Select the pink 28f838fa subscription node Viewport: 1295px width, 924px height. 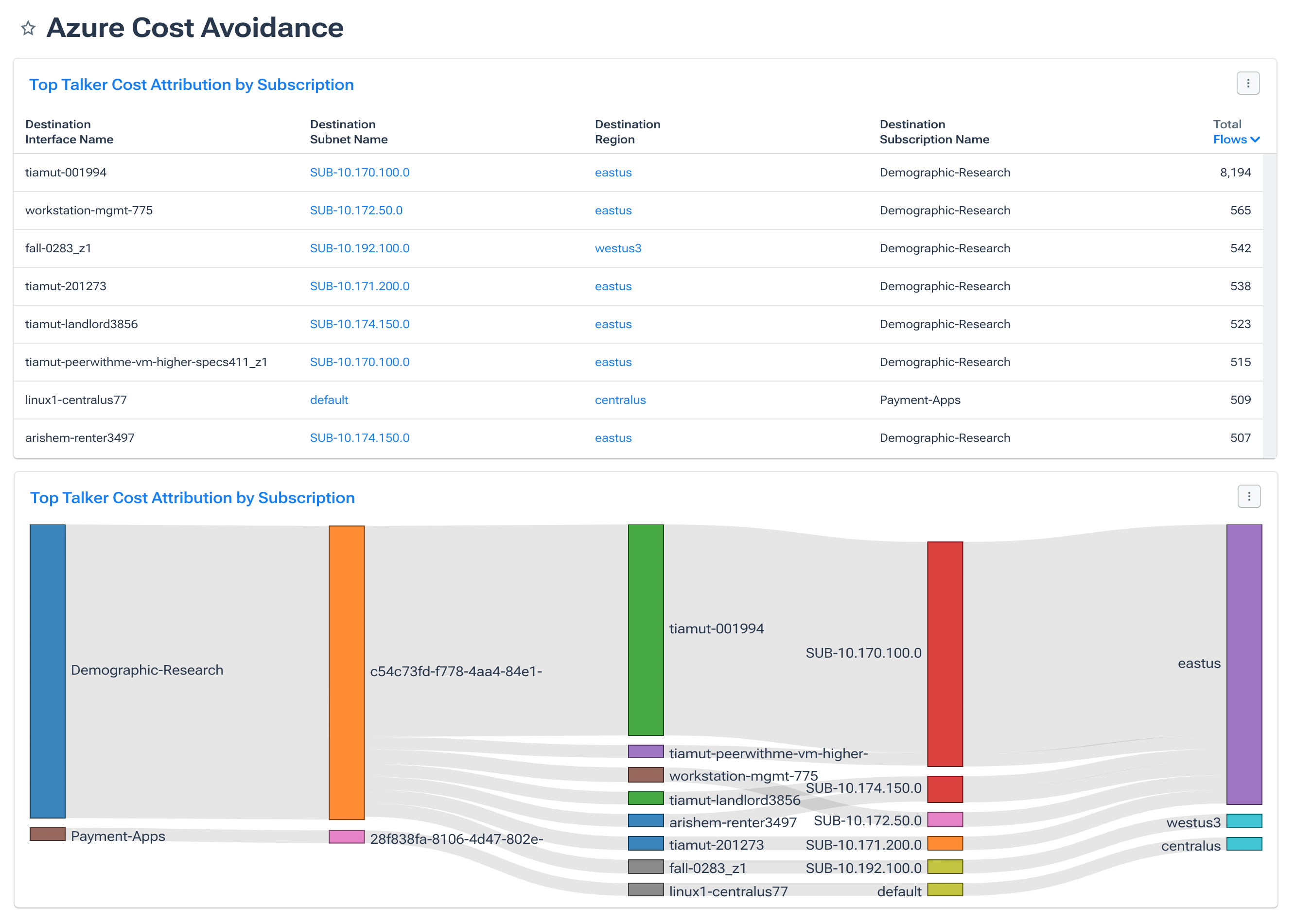(x=347, y=837)
